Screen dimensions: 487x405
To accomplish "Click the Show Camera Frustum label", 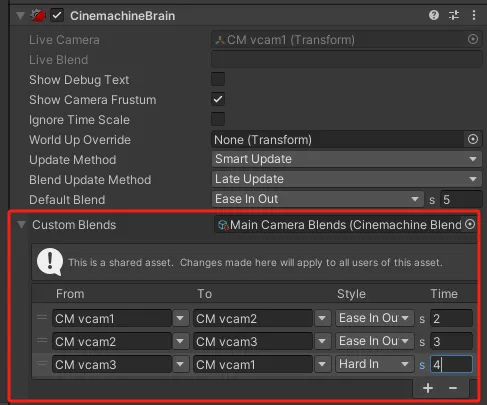I will coord(92,100).
